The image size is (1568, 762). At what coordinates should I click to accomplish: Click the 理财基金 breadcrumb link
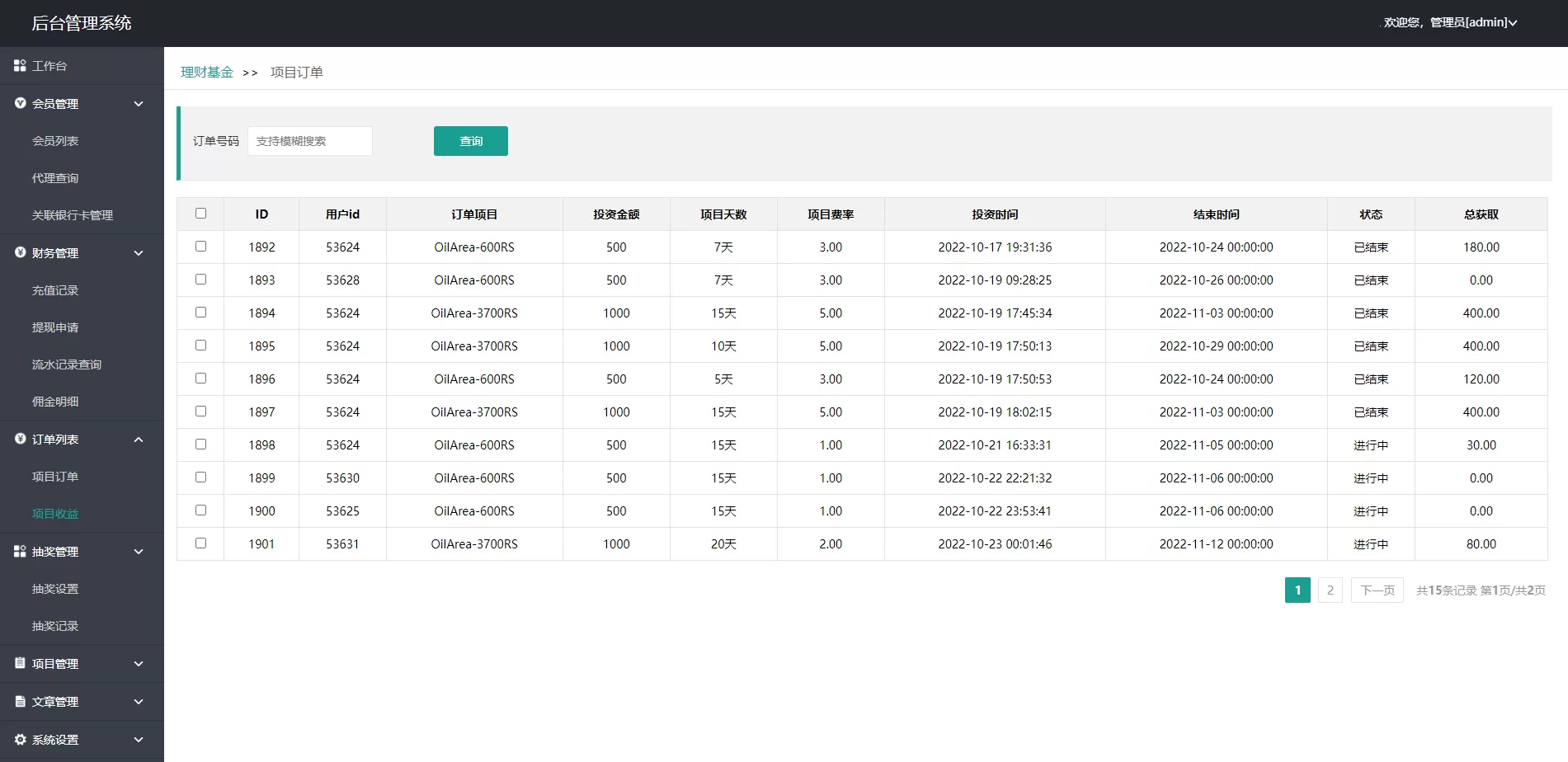(207, 73)
